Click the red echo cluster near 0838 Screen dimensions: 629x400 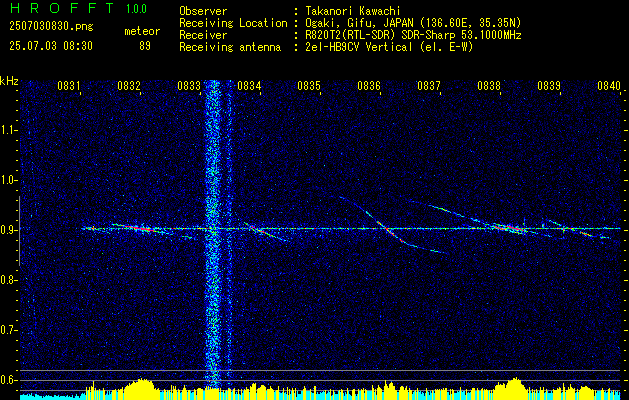pos(507,228)
